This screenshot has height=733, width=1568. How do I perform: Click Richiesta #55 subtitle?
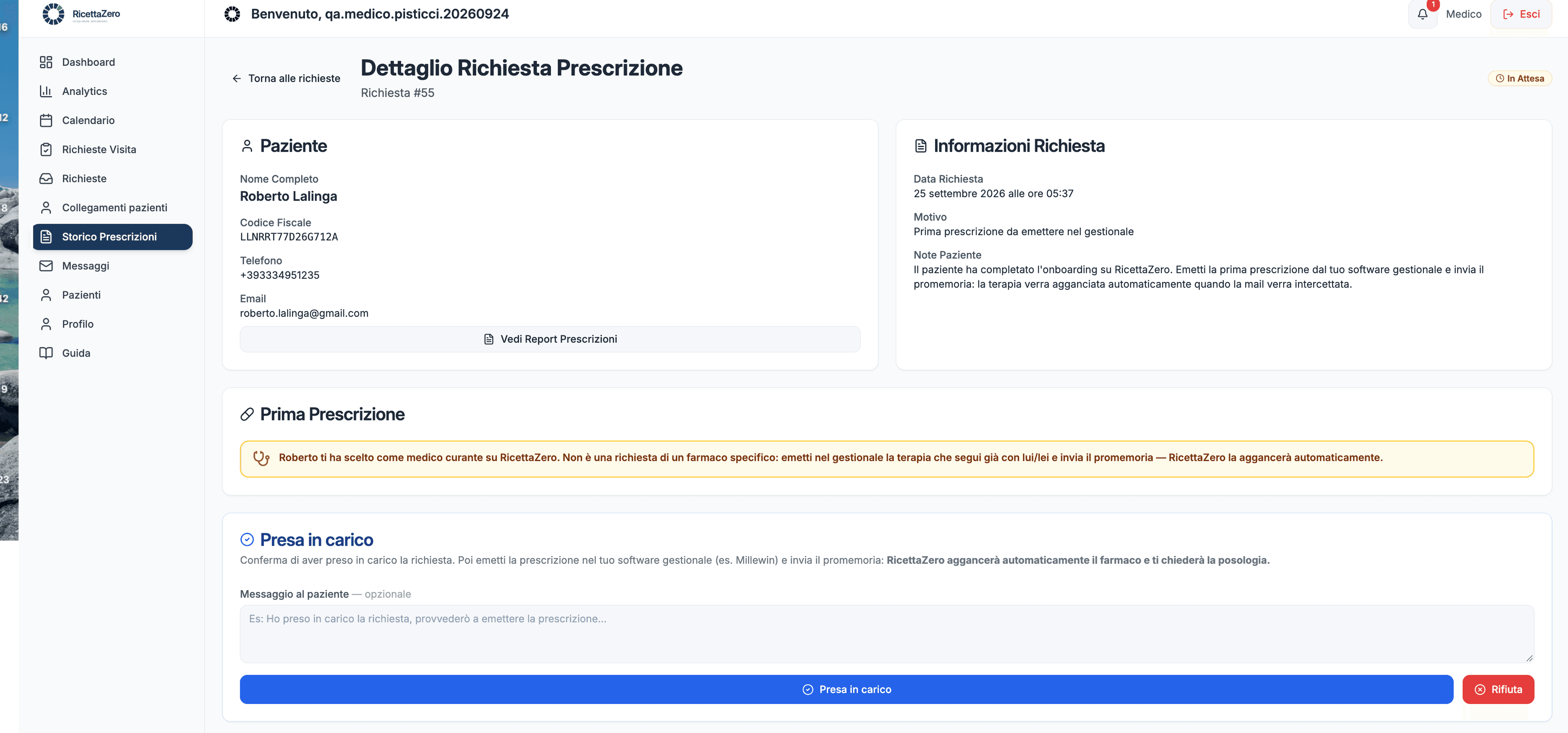pos(397,93)
